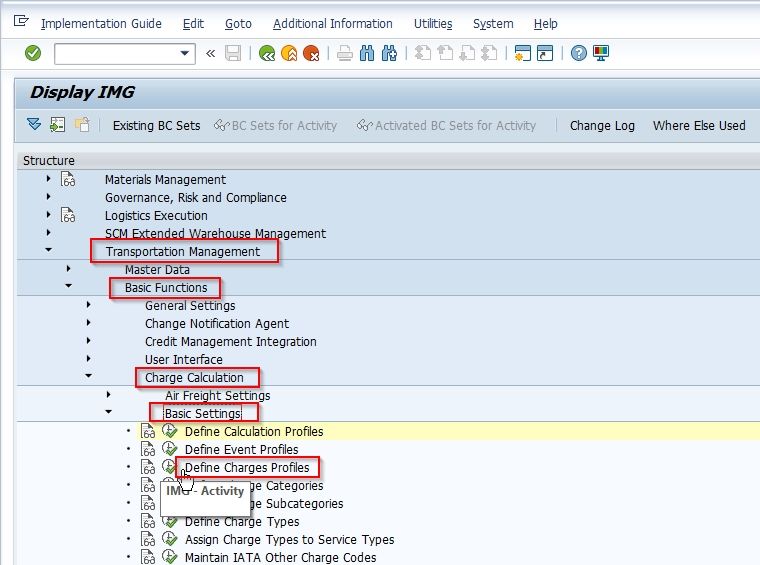Expand the SCM Extended Warehouse Management node
This screenshot has height=565, width=760.
click(48, 233)
